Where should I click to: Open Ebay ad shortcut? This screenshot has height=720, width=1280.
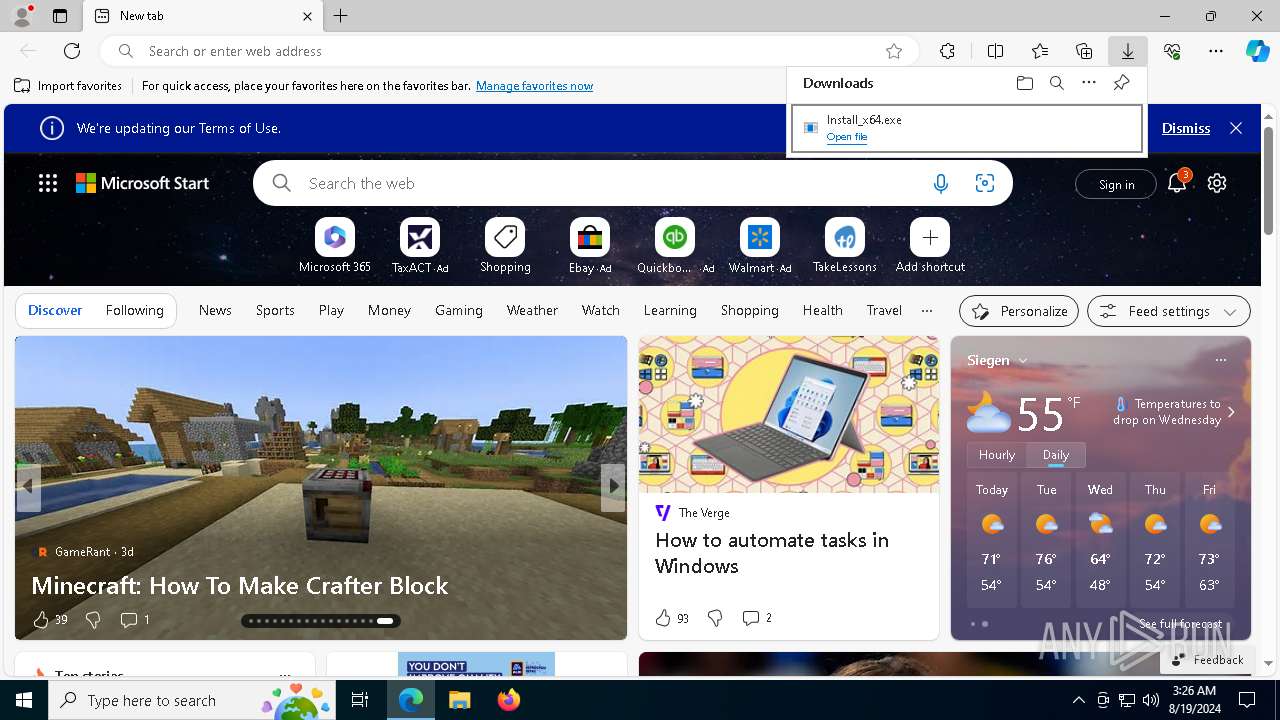[590, 246]
